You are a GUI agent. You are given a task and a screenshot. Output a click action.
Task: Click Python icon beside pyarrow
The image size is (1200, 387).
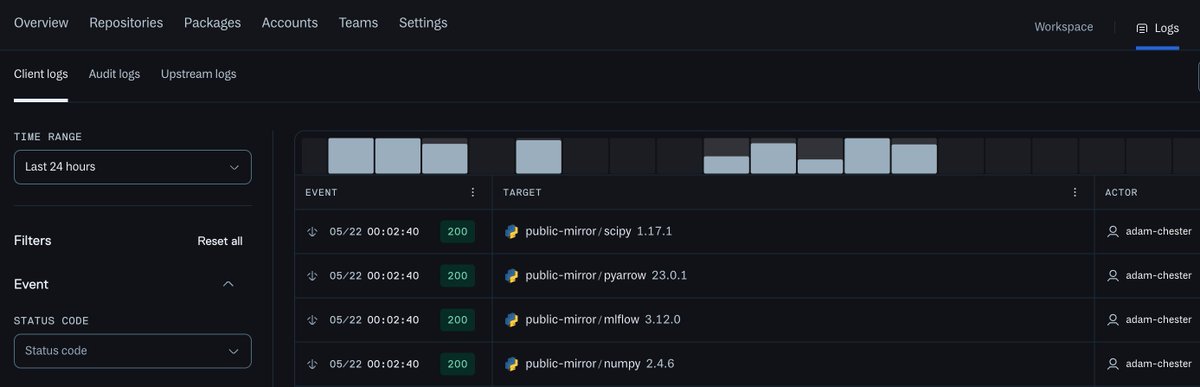click(512, 276)
